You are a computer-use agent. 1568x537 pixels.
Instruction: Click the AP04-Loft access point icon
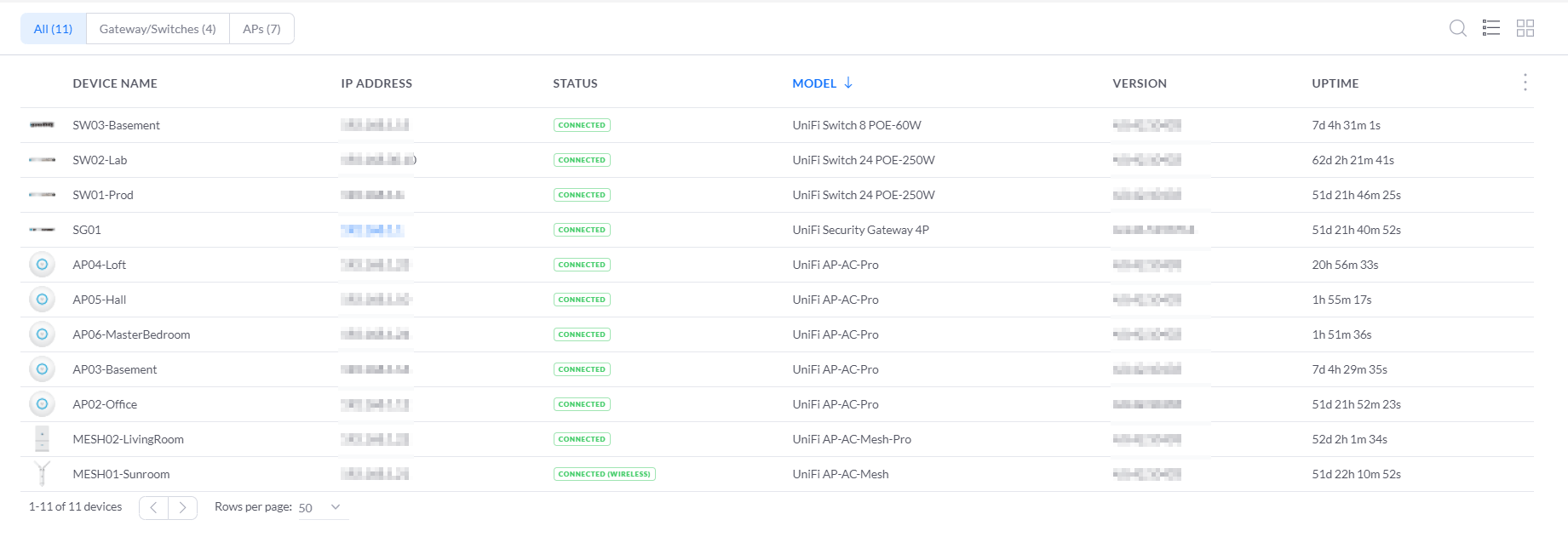click(x=42, y=265)
